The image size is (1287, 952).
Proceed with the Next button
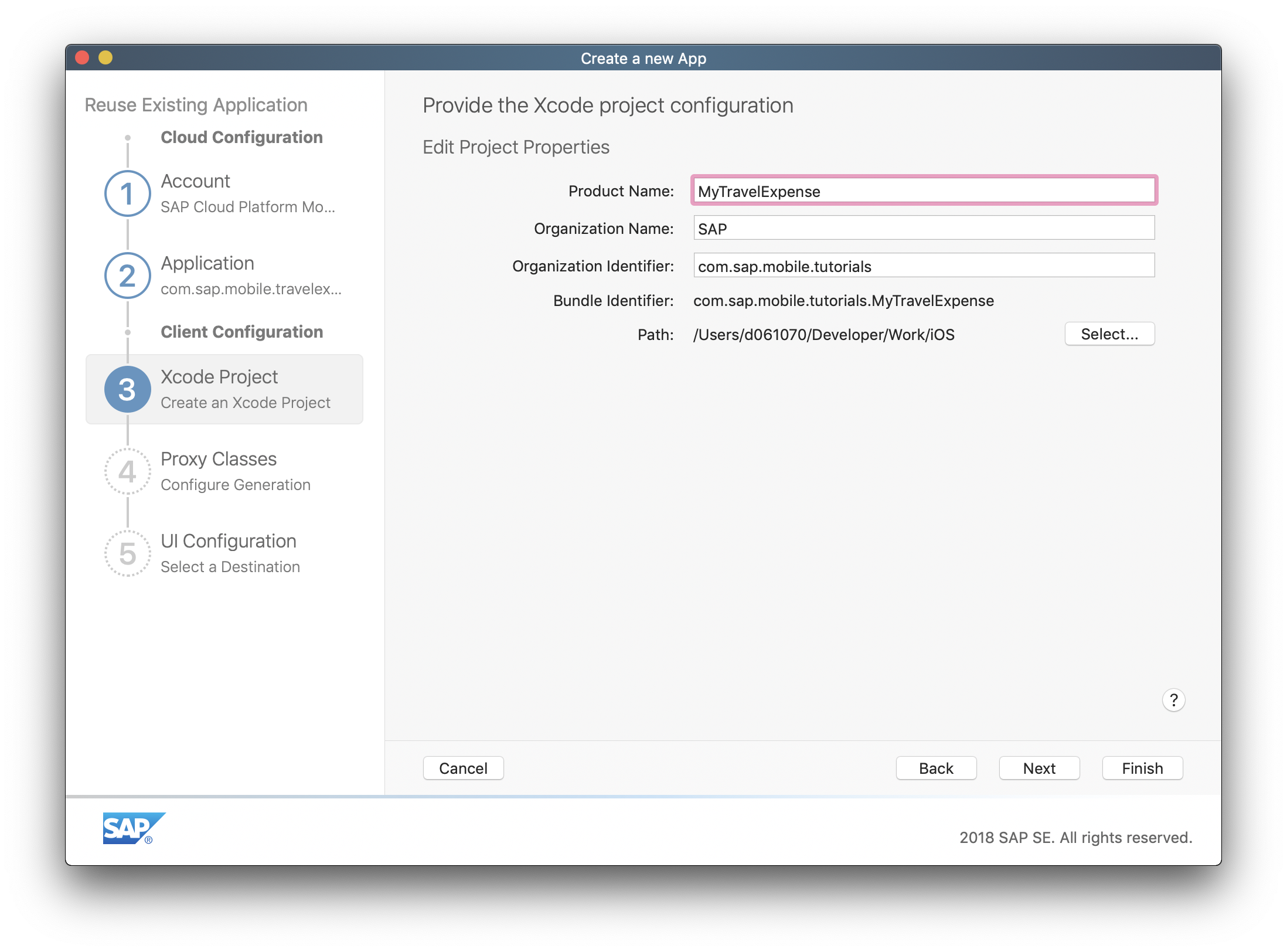pos(1039,768)
